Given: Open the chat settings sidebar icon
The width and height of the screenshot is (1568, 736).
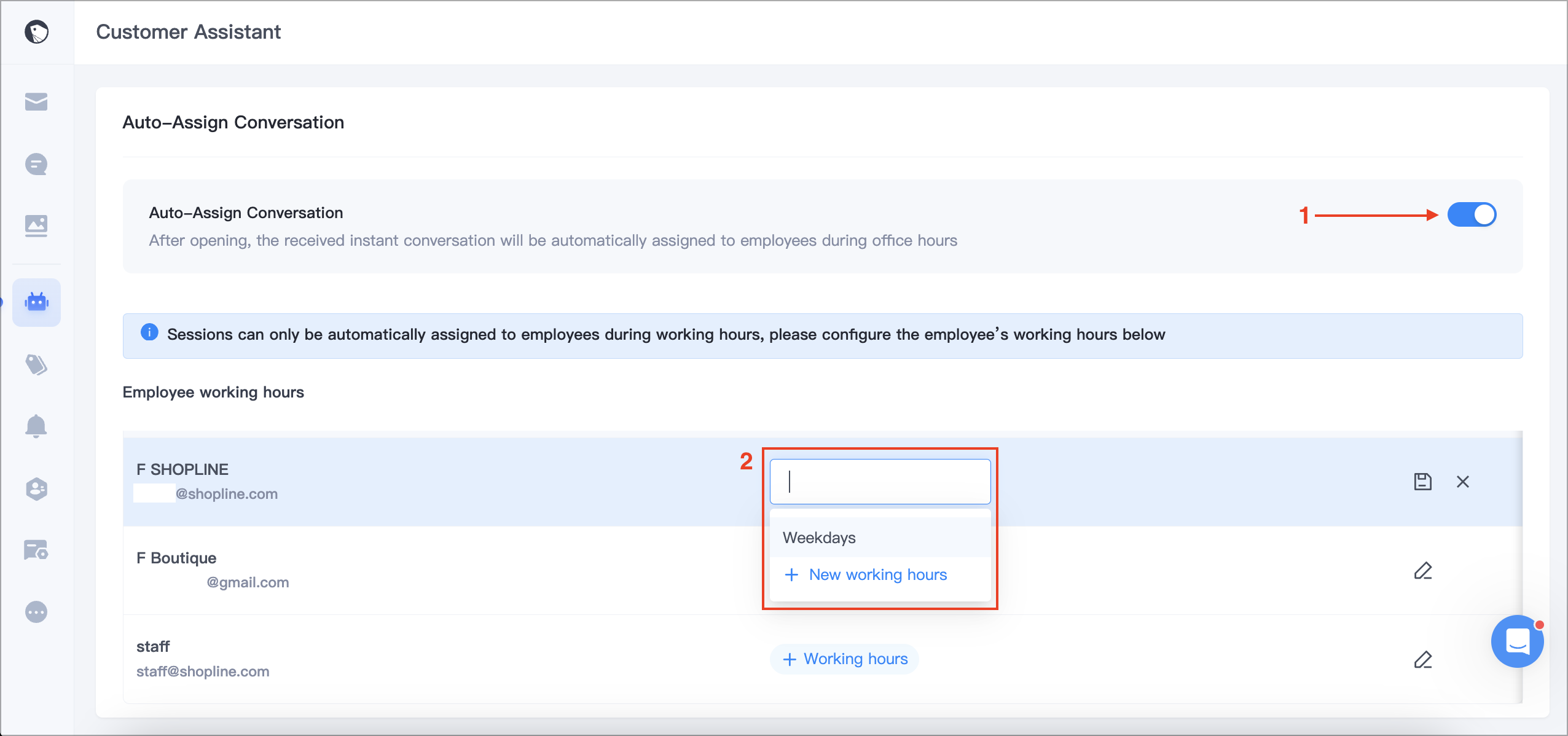Looking at the screenshot, I should (x=36, y=550).
